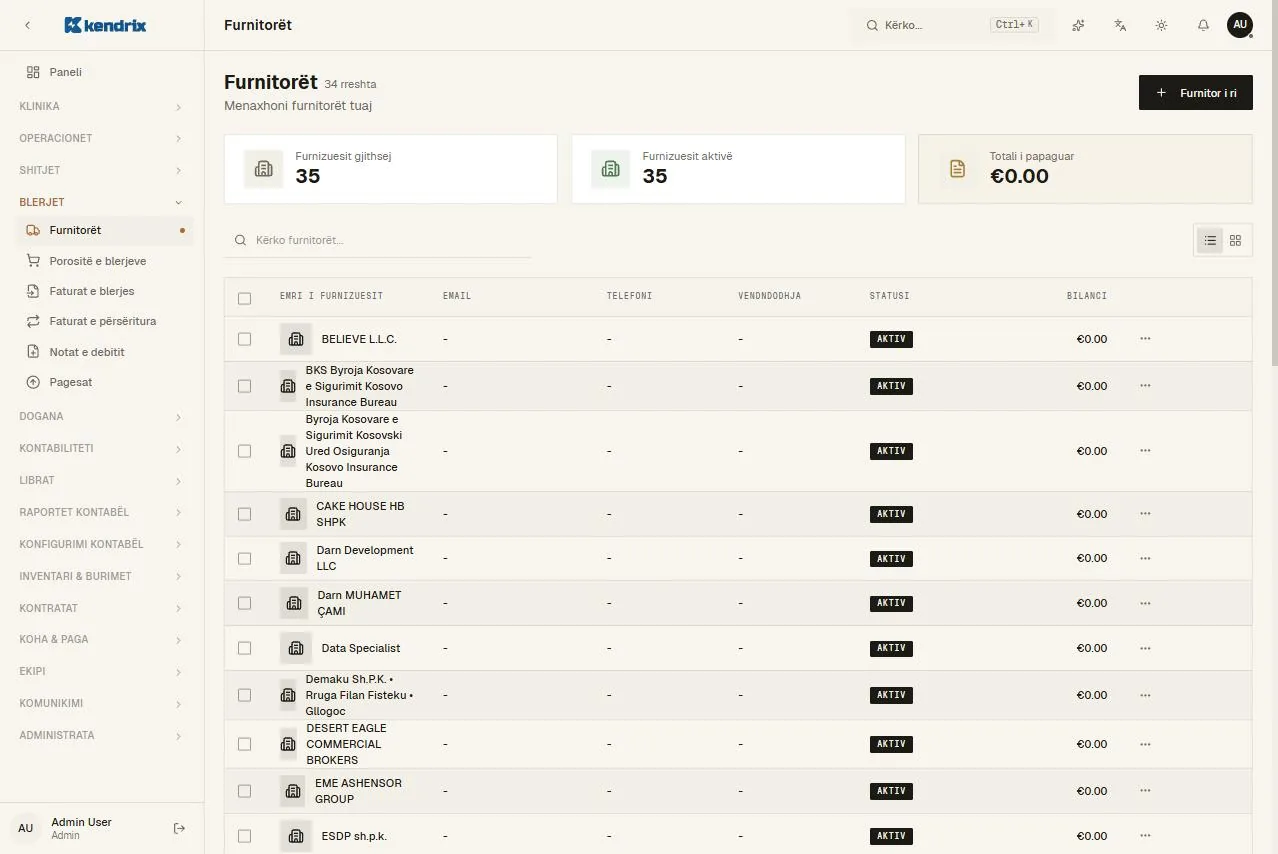Open Faturat e blerjes page

click(105, 291)
